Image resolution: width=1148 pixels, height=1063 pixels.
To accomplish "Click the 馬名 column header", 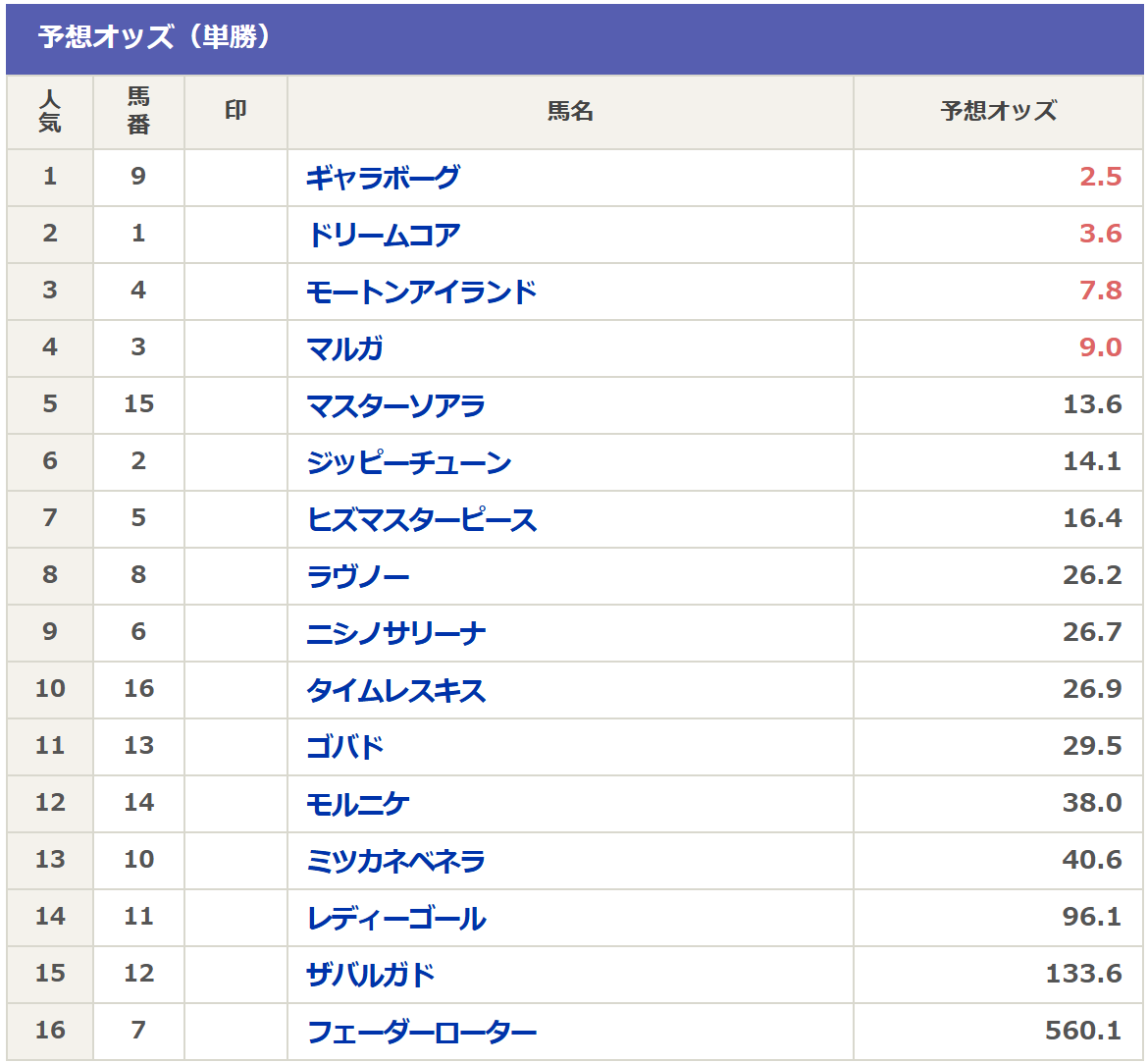I will pyautogui.click(x=570, y=112).
